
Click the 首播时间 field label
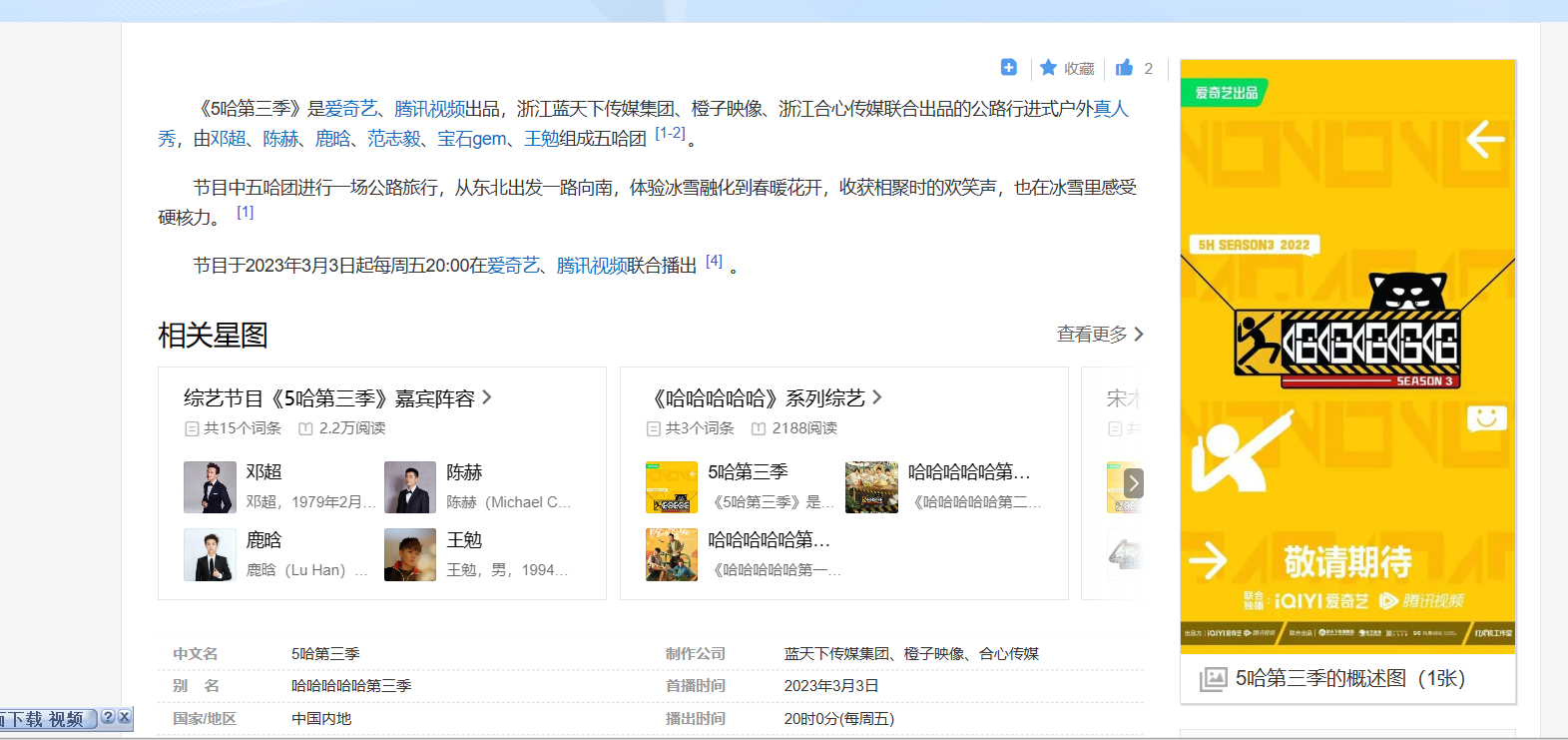(x=696, y=686)
